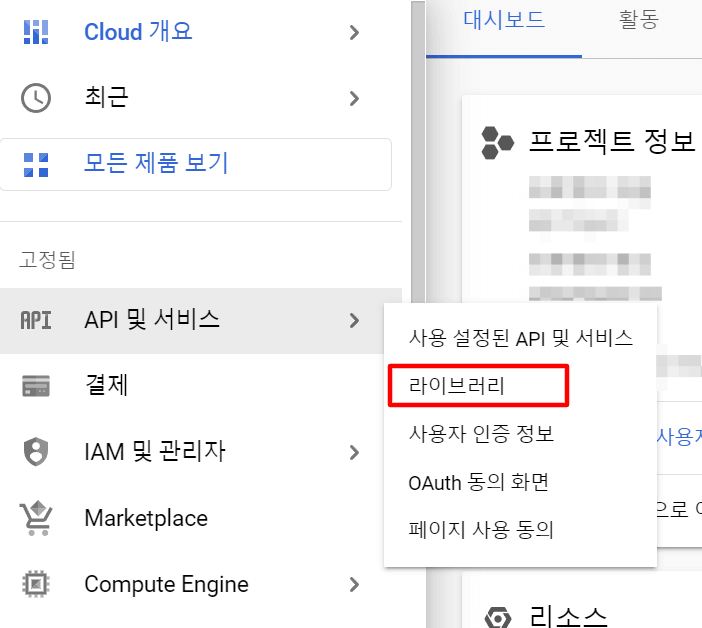The image size is (702, 628).
Task: Click the navigation menu vertical scrollbar
Action: [418, 152]
